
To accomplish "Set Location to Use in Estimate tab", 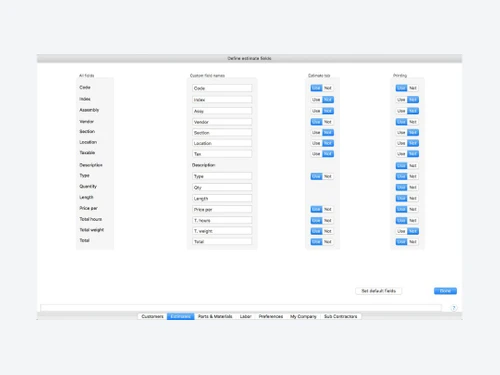I will tap(316, 143).
